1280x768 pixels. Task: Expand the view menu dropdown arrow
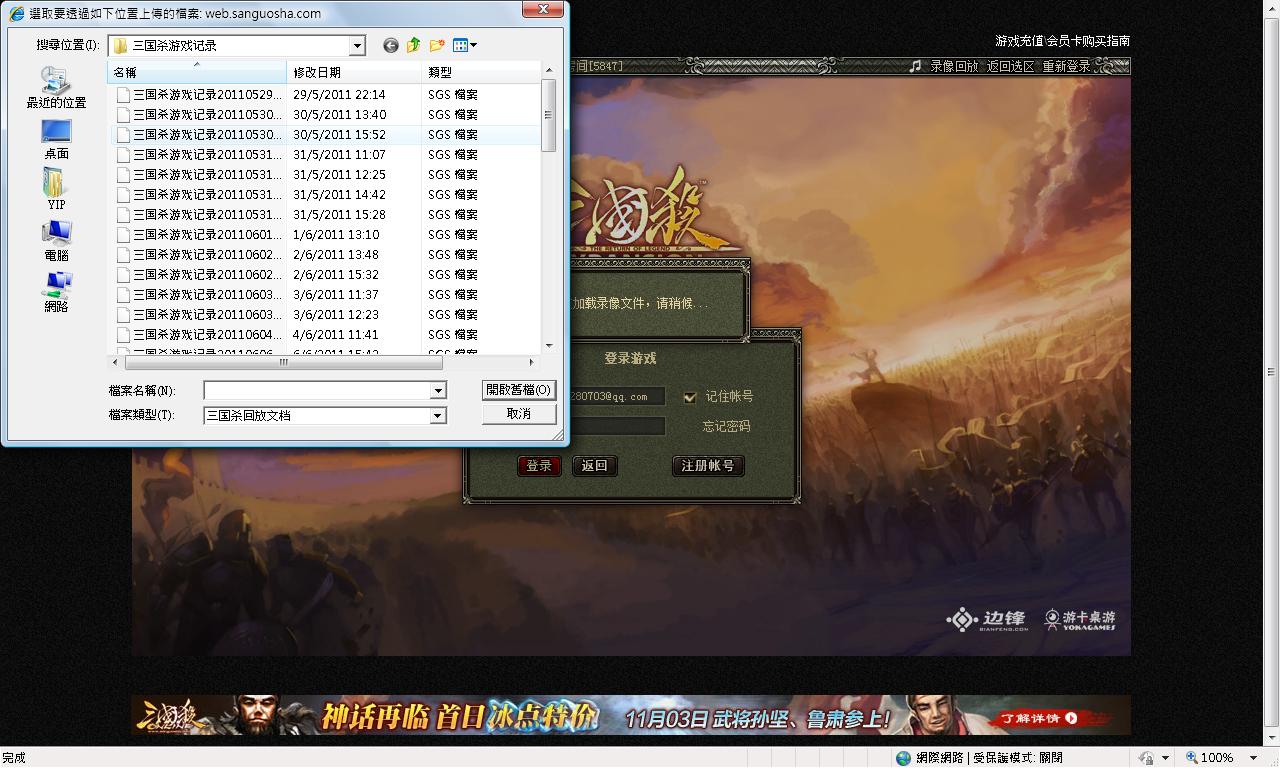pyautogui.click(x=473, y=45)
